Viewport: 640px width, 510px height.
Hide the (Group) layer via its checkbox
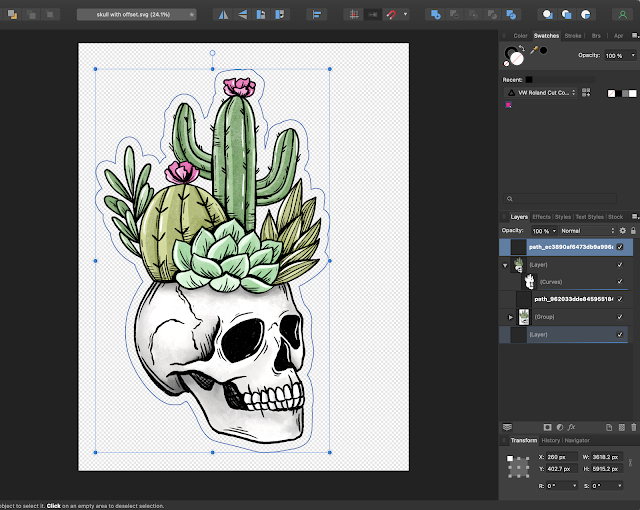click(x=620, y=317)
